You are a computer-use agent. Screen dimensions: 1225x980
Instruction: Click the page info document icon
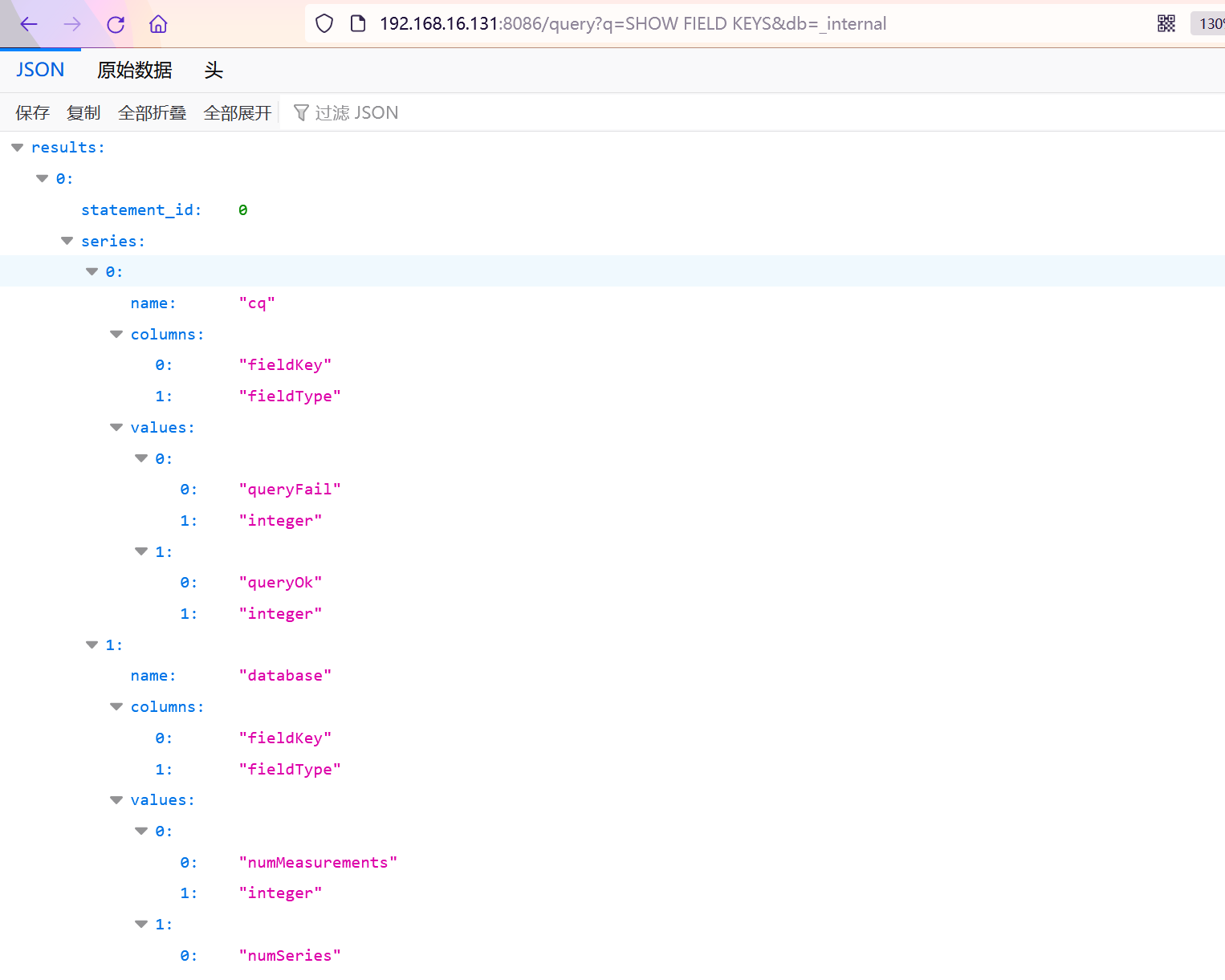(x=358, y=24)
